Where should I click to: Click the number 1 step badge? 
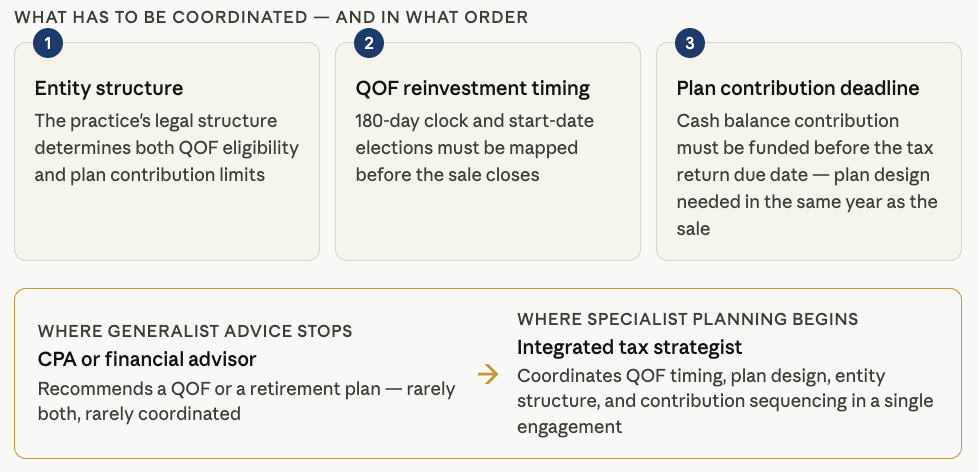click(48, 43)
